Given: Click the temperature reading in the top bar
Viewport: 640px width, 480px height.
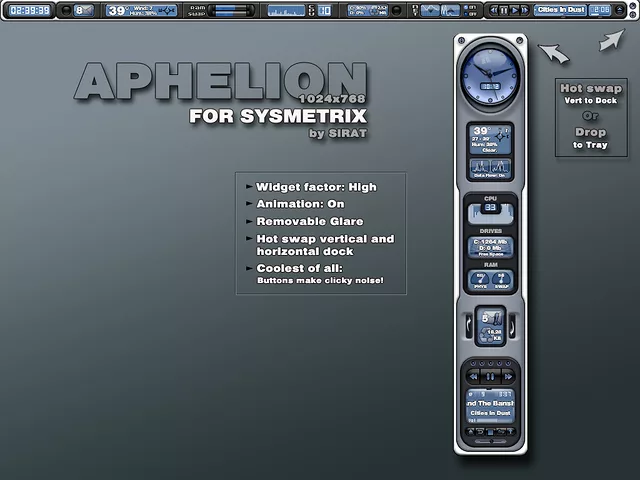Looking at the screenshot, I should point(117,10).
